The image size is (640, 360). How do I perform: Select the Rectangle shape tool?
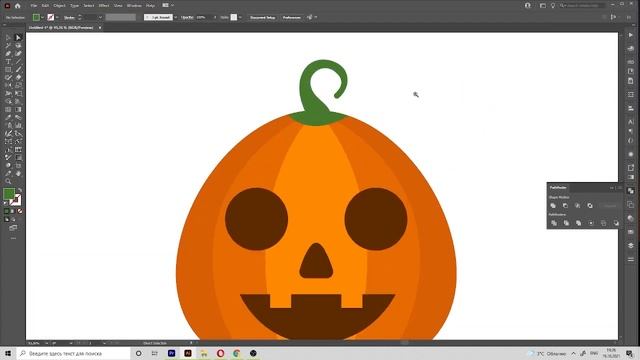click(8, 69)
